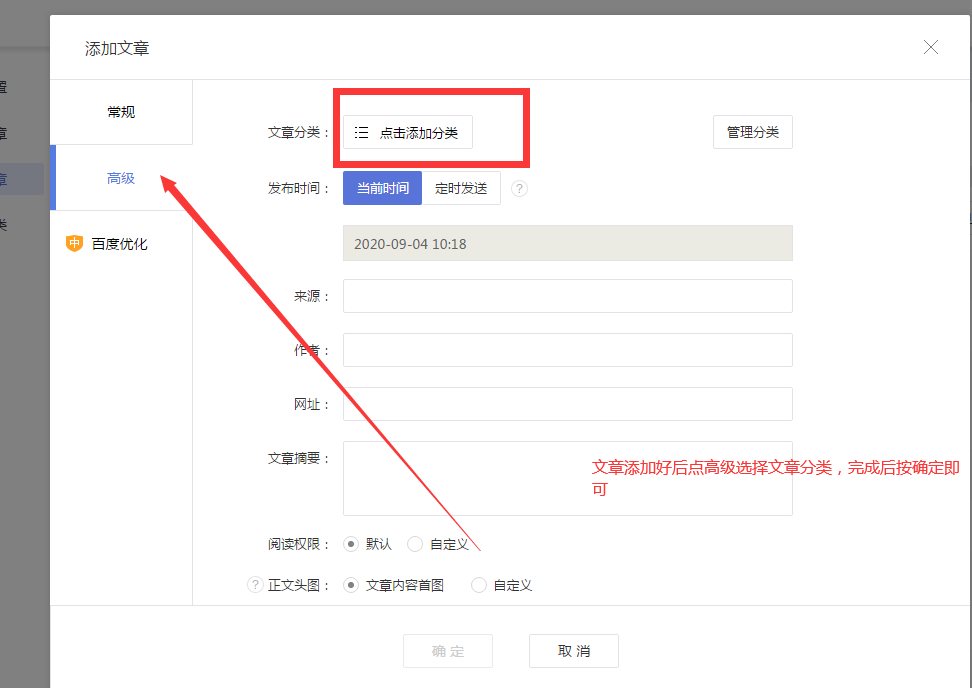Close the 添加文章 dialog with the X icon
The height and width of the screenshot is (688, 972).
pyautogui.click(x=931, y=47)
